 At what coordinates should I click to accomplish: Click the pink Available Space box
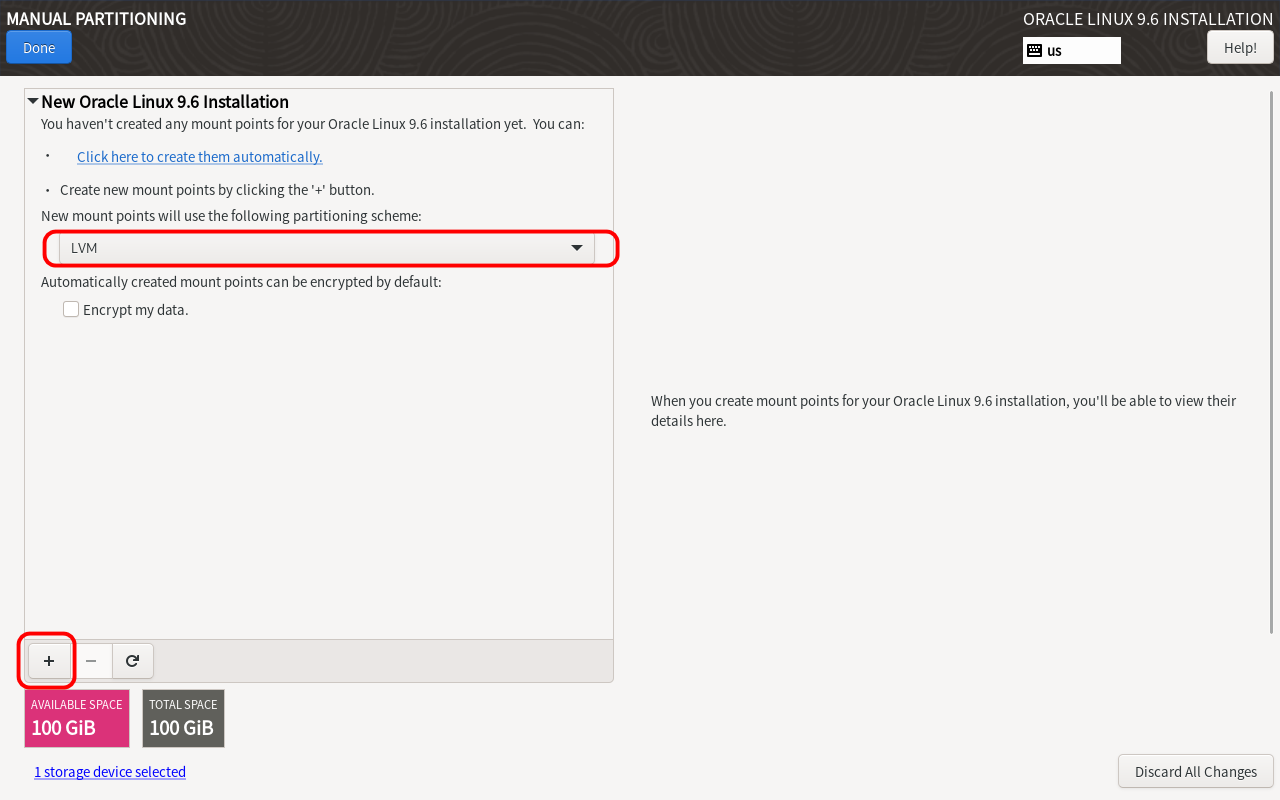tap(77, 718)
